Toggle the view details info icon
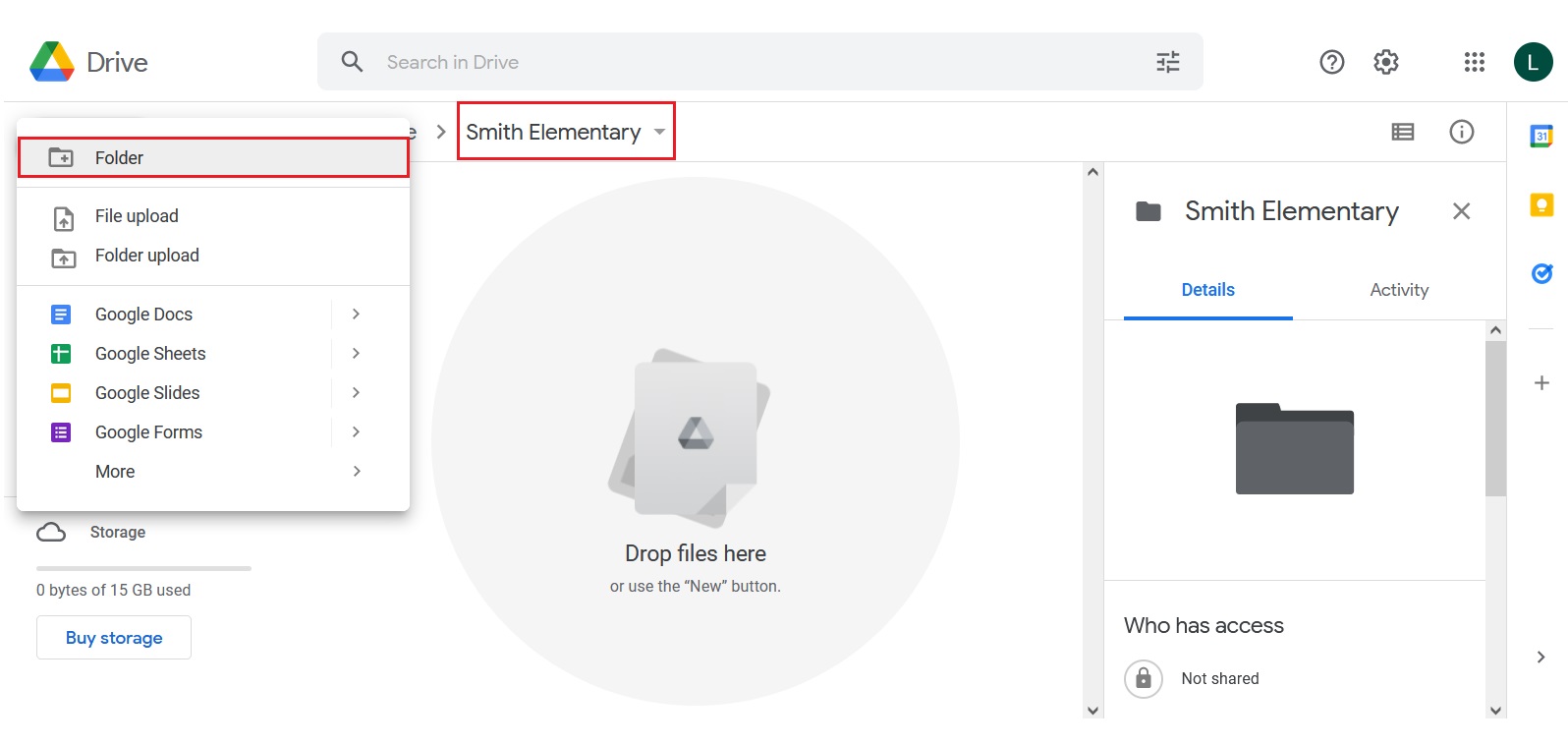Image resolution: width=1568 pixels, height=745 pixels. coord(1462,132)
